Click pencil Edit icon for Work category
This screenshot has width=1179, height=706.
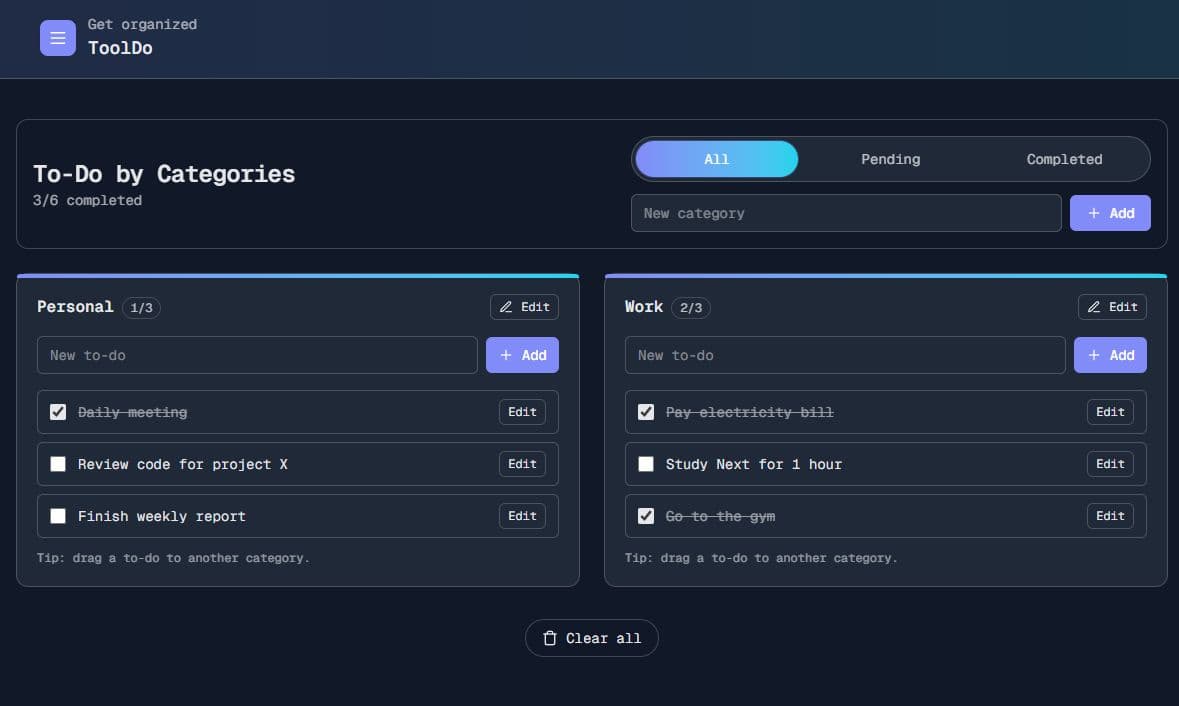(1094, 307)
